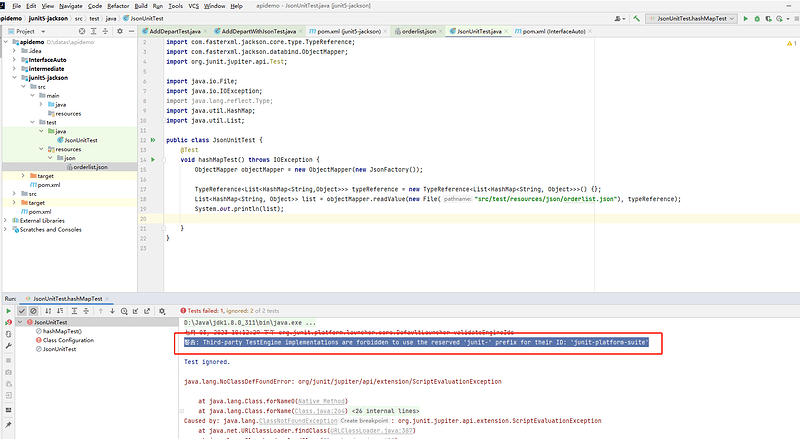
Task: Import test results in the Run toolbar
Action: pos(136,311)
